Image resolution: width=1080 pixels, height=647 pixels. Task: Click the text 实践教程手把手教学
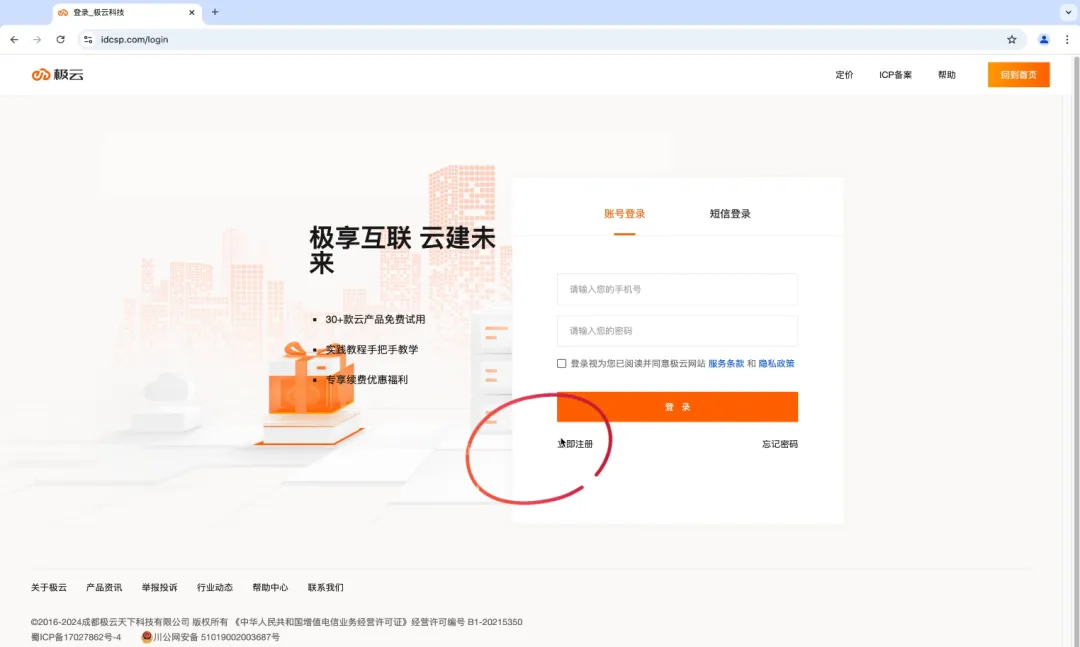tap(372, 349)
